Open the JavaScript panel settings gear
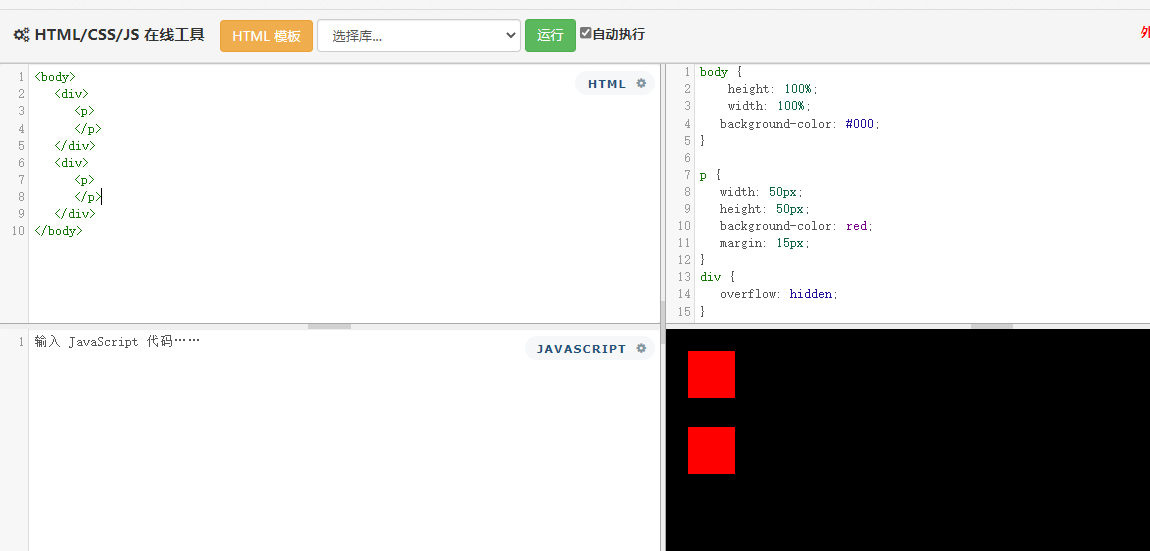The width and height of the screenshot is (1150, 551). click(x=641, y=349)
